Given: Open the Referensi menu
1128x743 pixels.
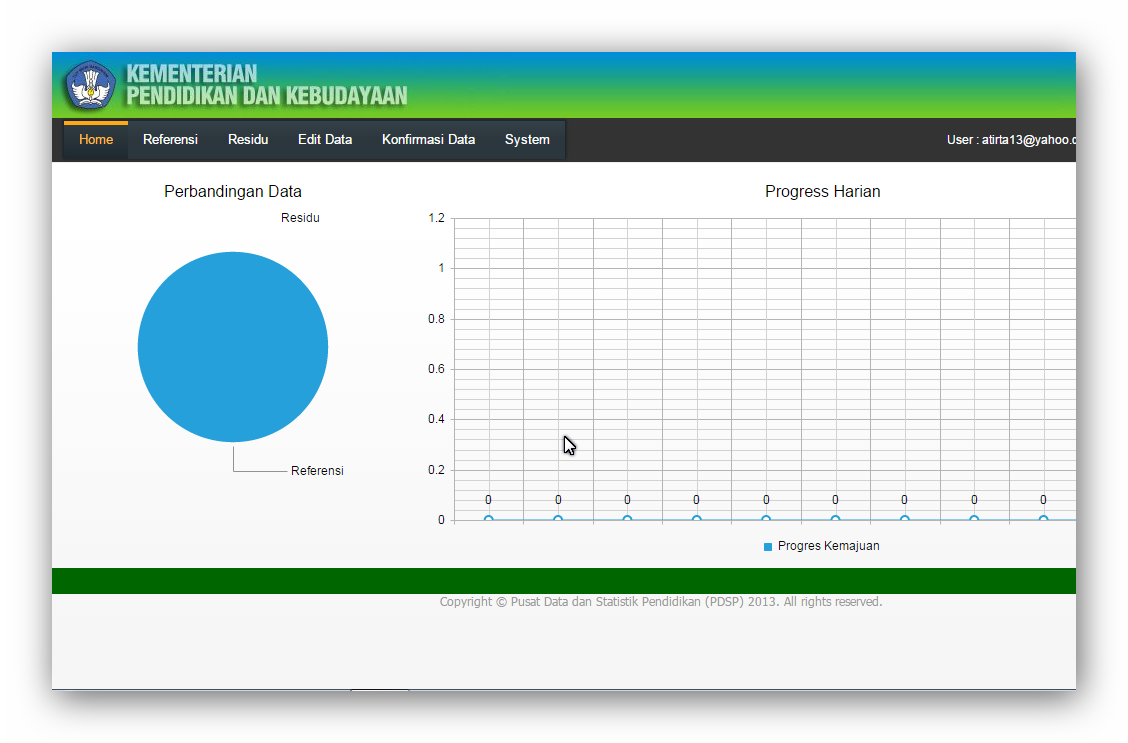Looking at the screenshot, I should click(x=170, y=140).
